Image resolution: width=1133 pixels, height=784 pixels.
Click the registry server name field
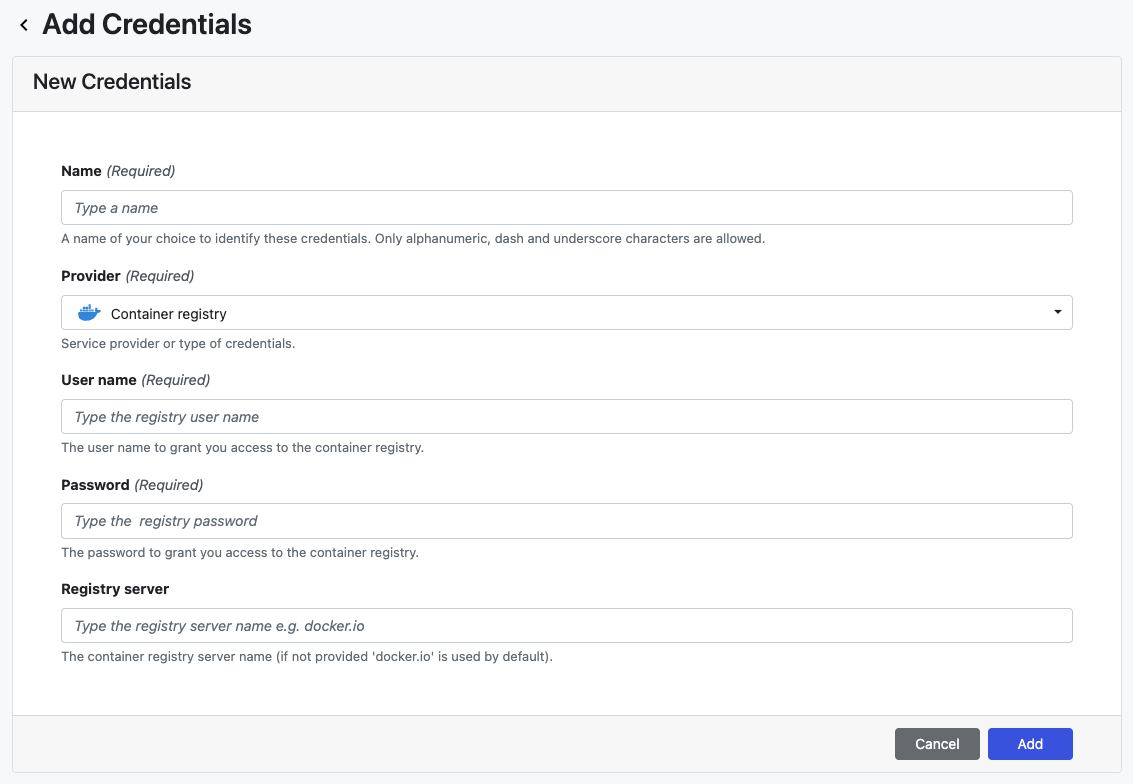tap(566, 626)
